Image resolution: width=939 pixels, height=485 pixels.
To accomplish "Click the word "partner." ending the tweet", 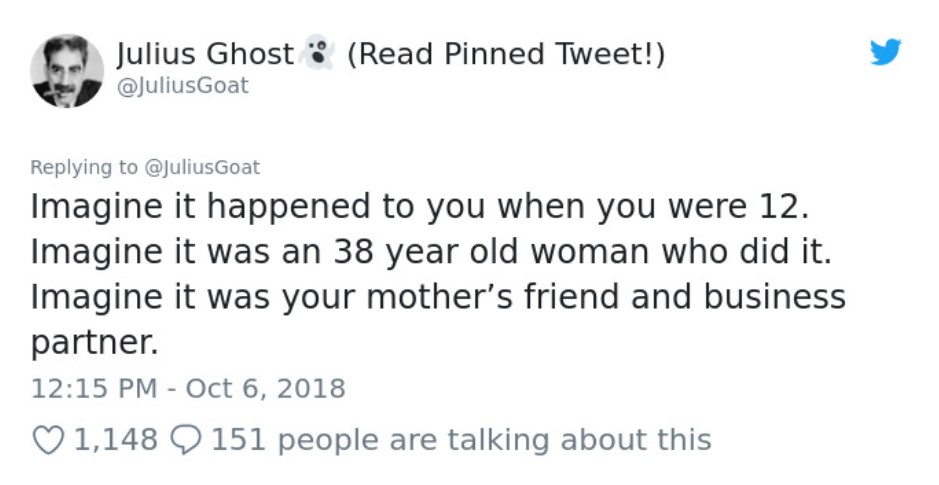I will point(94,344).
